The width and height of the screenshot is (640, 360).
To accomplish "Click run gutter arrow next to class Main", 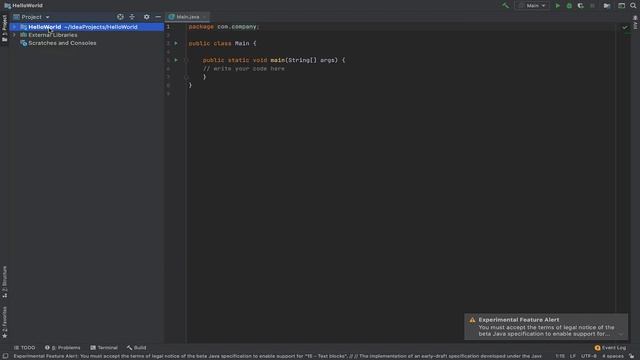I will [x=176, y=43].
